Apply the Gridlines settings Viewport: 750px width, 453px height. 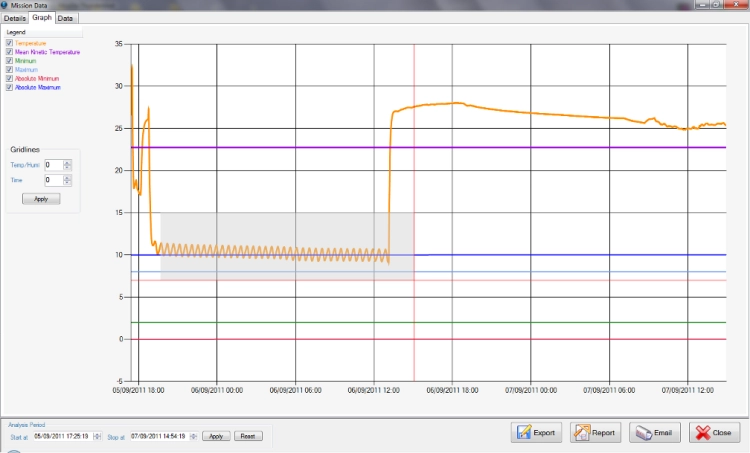pos(41,199)
